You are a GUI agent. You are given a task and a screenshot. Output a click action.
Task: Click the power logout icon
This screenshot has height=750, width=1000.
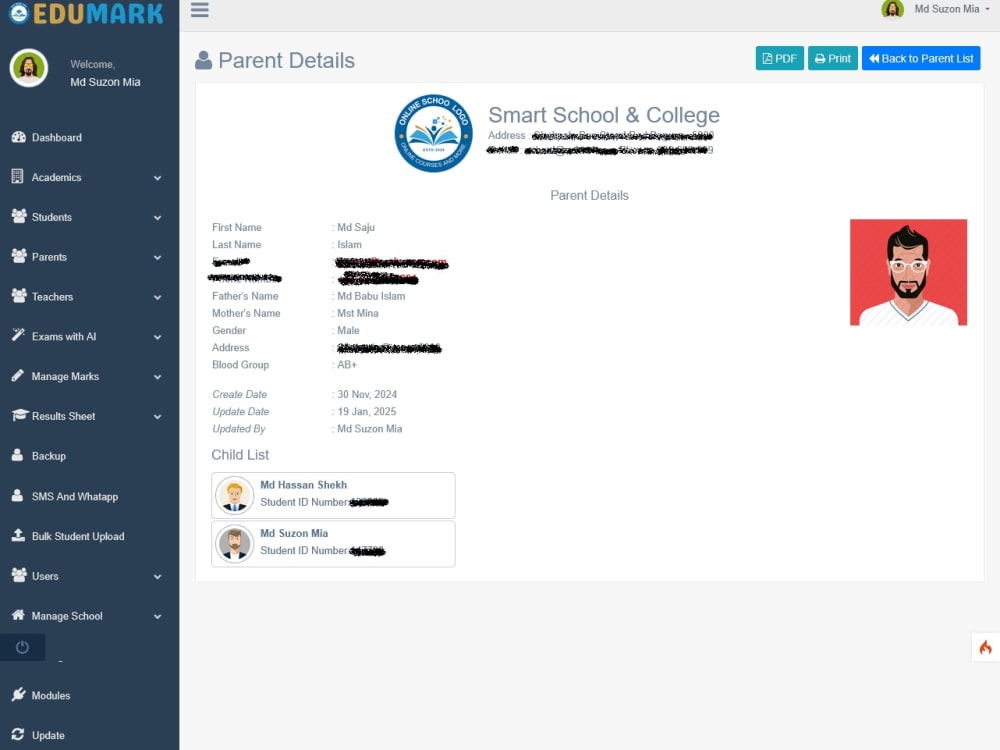(22, 647)
